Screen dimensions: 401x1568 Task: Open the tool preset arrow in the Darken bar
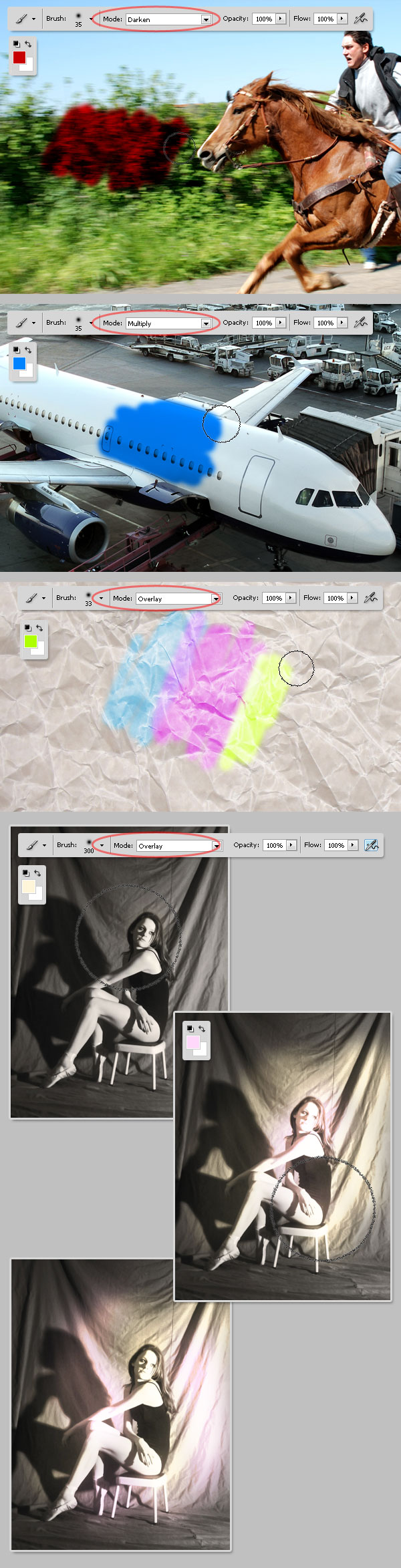pos(34,19)
